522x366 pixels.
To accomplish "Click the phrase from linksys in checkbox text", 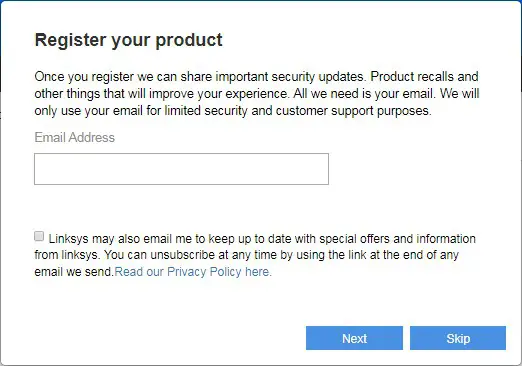I will coord(67,255).
